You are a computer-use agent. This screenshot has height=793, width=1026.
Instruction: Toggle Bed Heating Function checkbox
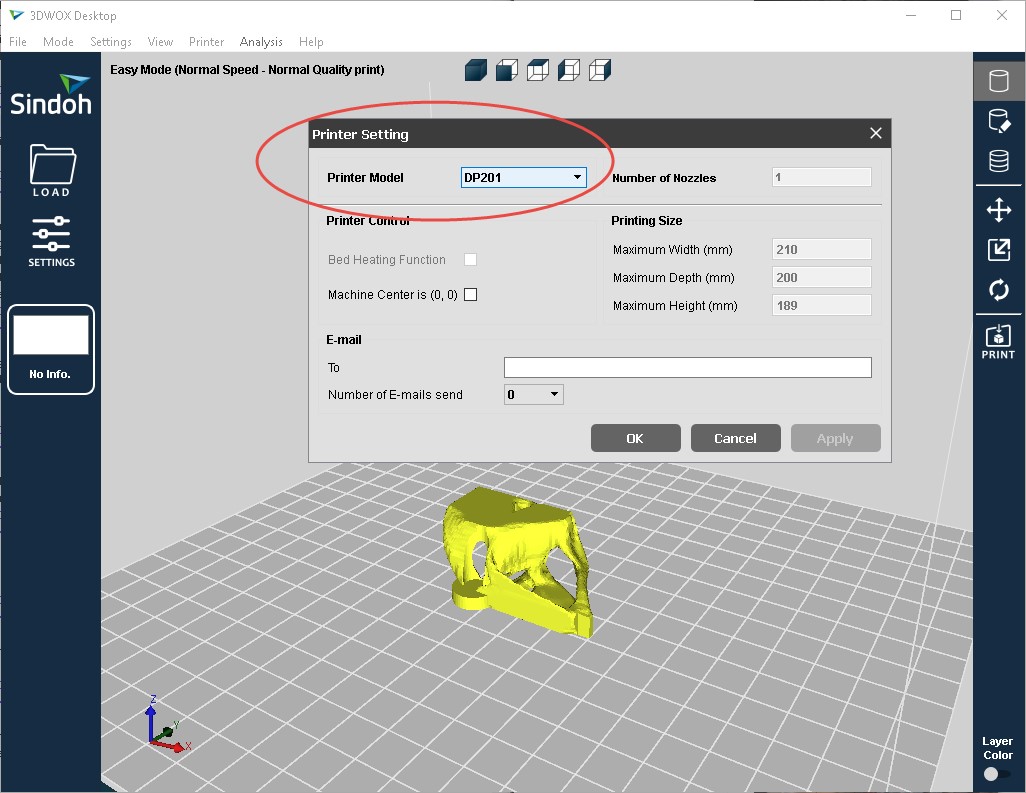tap(470, 260)
